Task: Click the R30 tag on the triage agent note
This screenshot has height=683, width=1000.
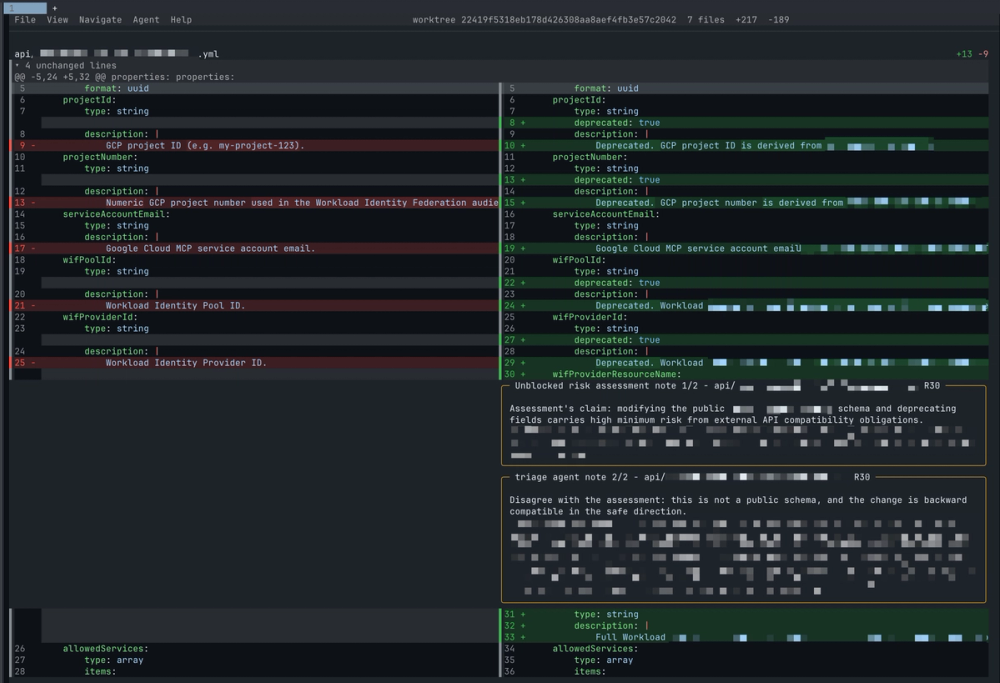Action: tap(862, 477)
